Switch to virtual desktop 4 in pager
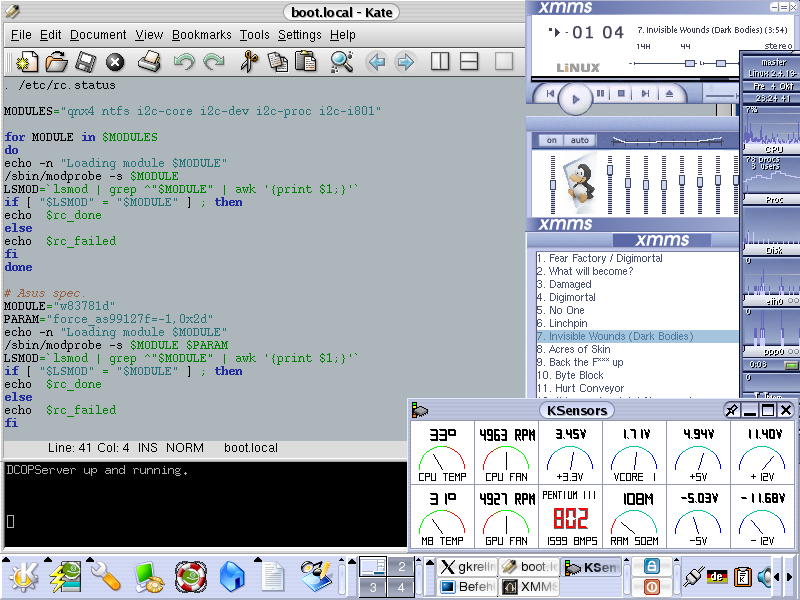This screenshot has width=800, height=600. point(401,586)
